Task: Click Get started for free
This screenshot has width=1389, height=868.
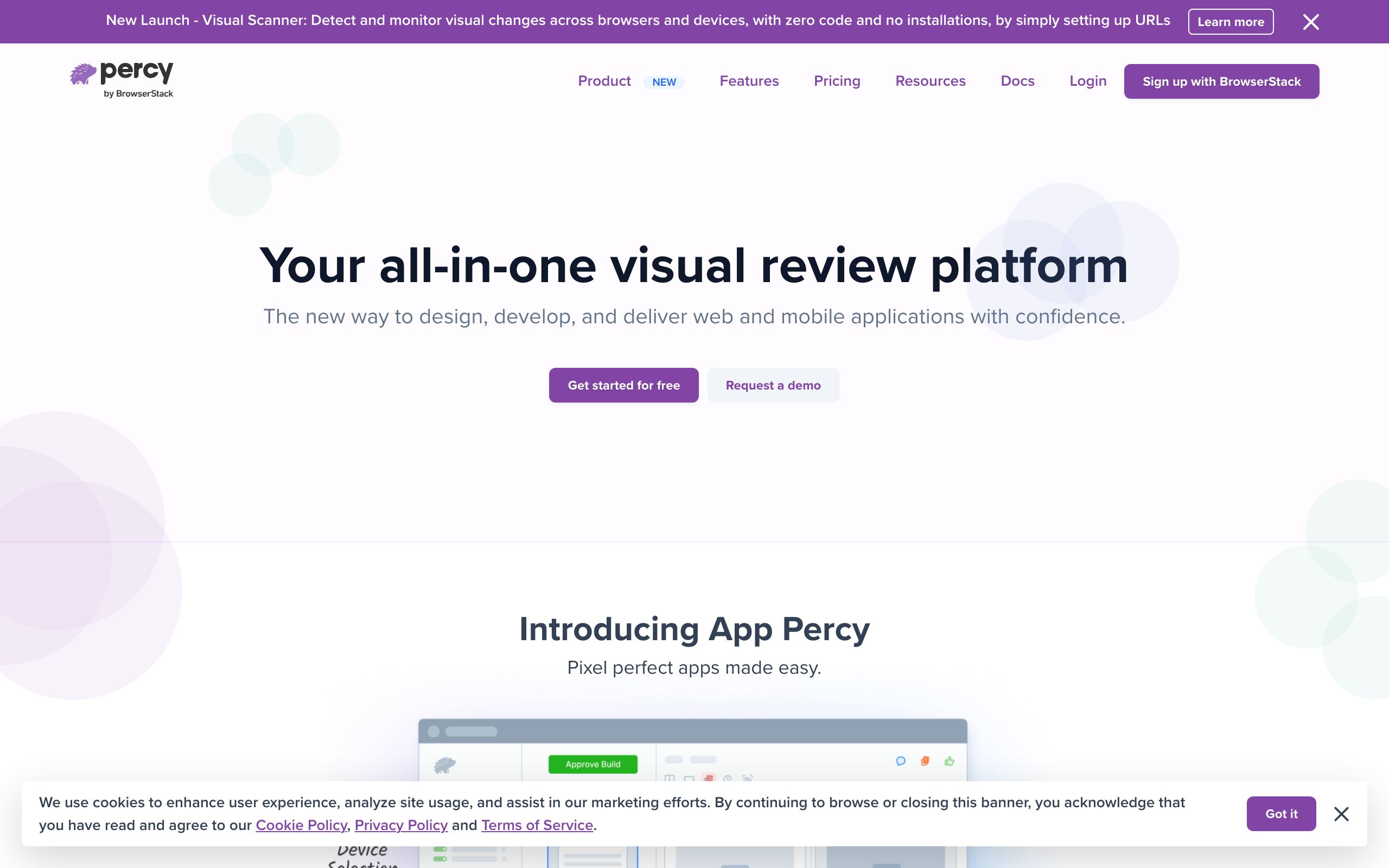Action: tap(624, 385)
